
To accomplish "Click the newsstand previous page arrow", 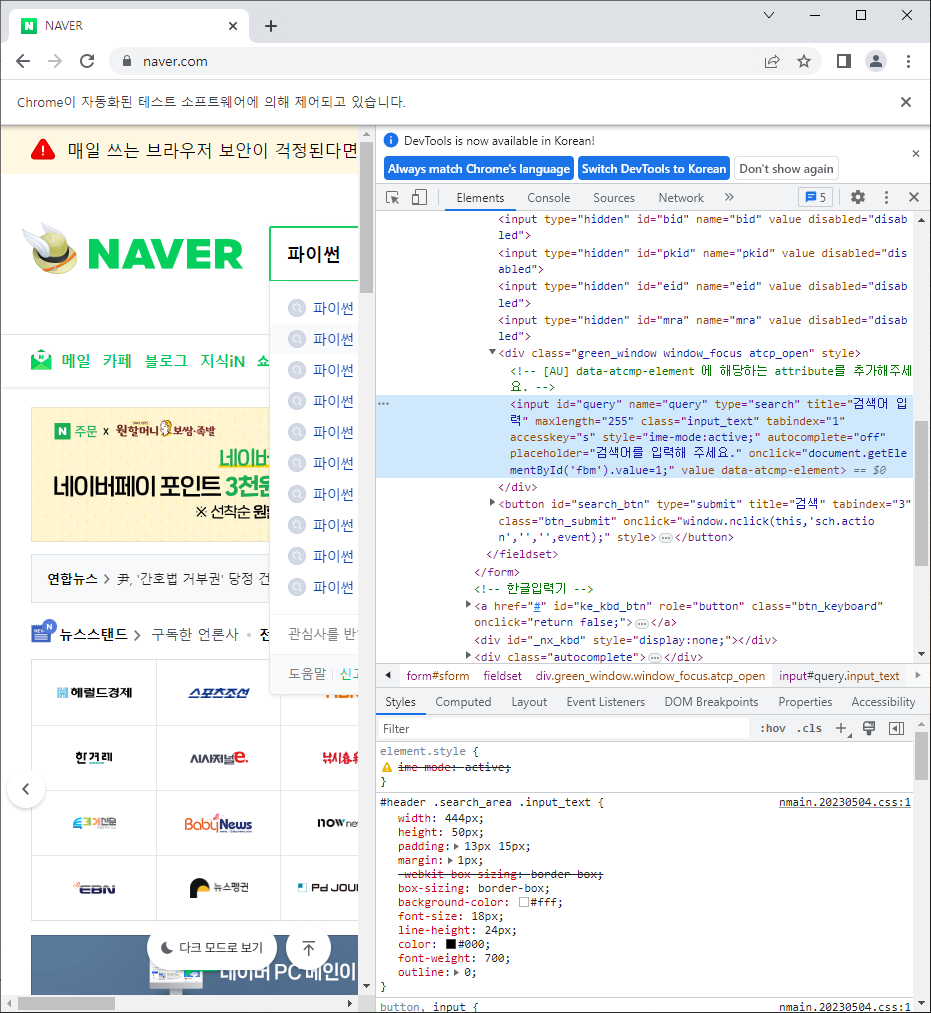I will (26, 789).
